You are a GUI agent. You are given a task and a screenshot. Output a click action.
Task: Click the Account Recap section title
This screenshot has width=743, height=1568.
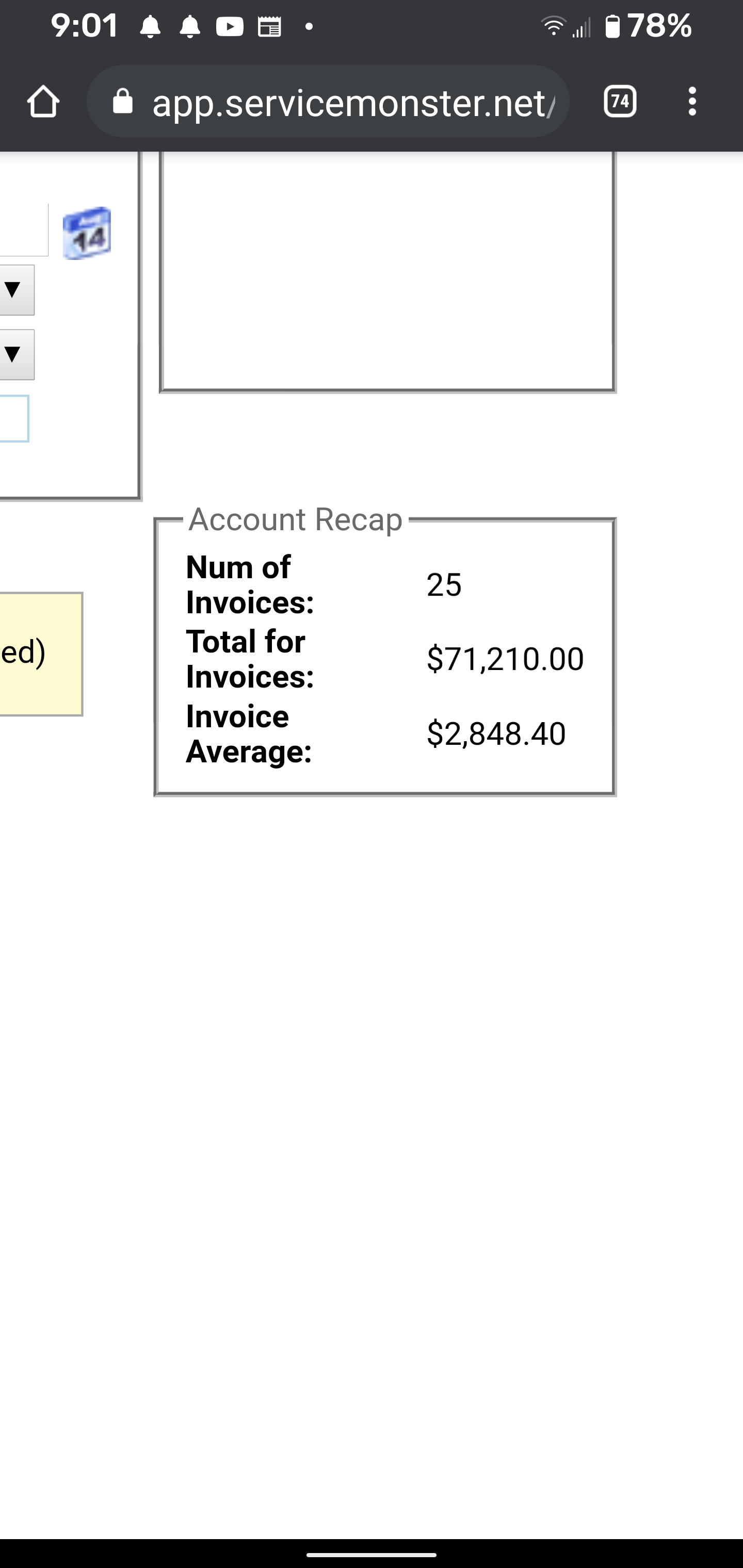coord(295,520)
